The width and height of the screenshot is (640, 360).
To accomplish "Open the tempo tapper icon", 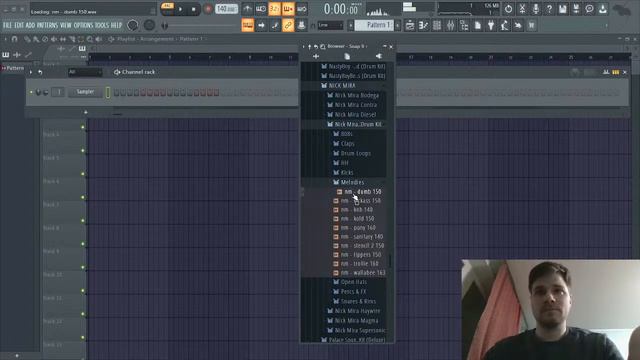I will pos(504,25).
